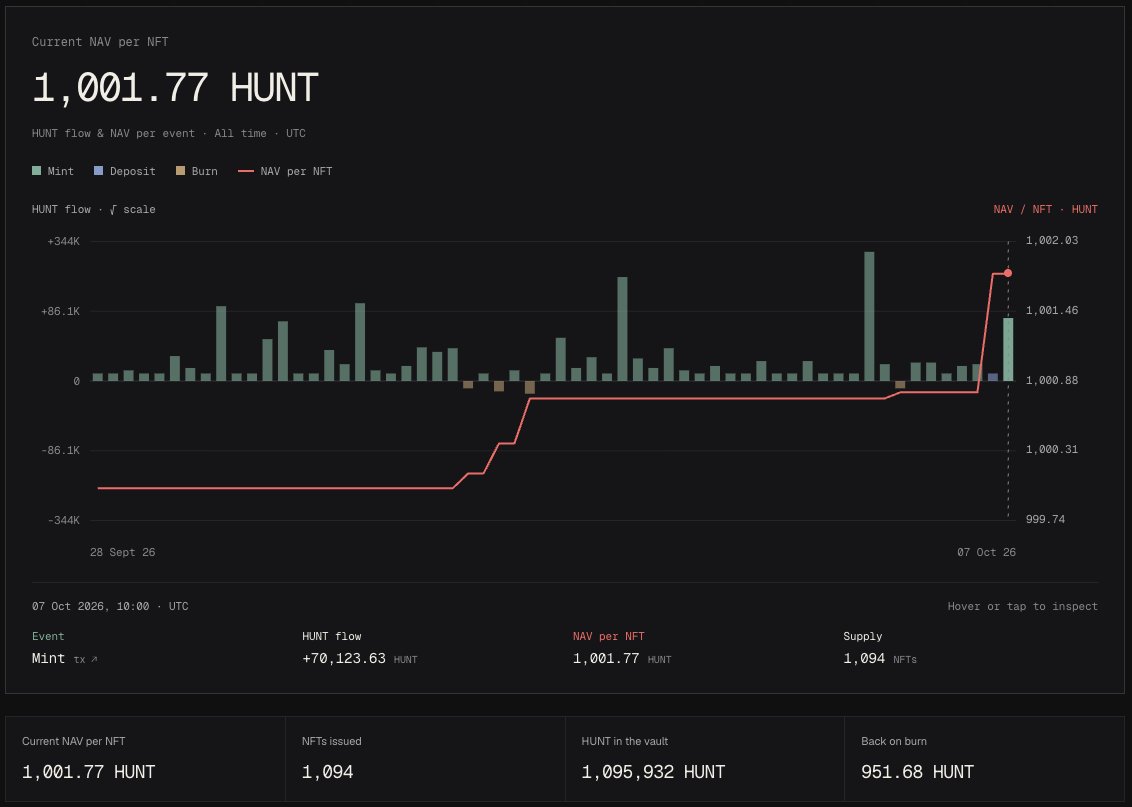This screenshot has width=1132, height=807.
Task: Click the Supply value '1,094 NFTs'
Action: (x=880, y=658)
